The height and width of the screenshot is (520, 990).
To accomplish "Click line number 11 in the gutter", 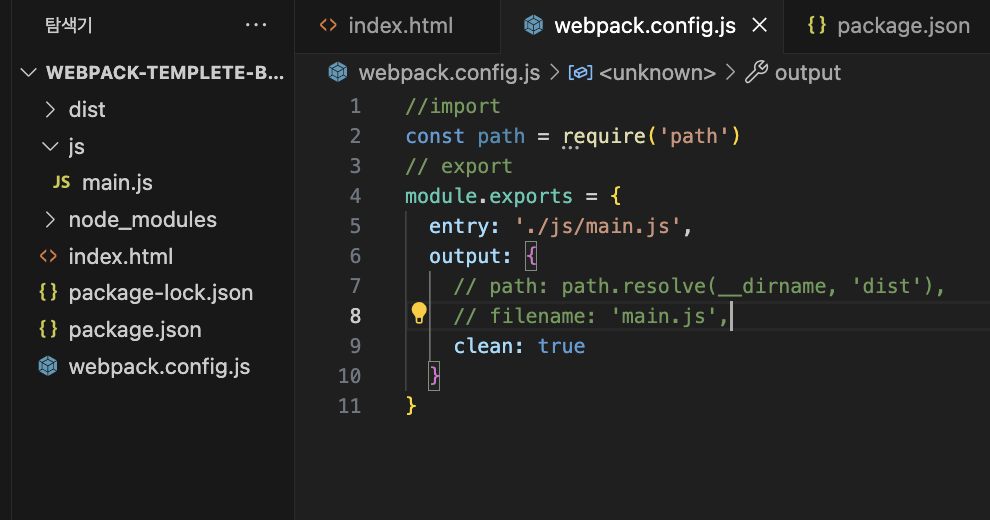I will [349, 406].
